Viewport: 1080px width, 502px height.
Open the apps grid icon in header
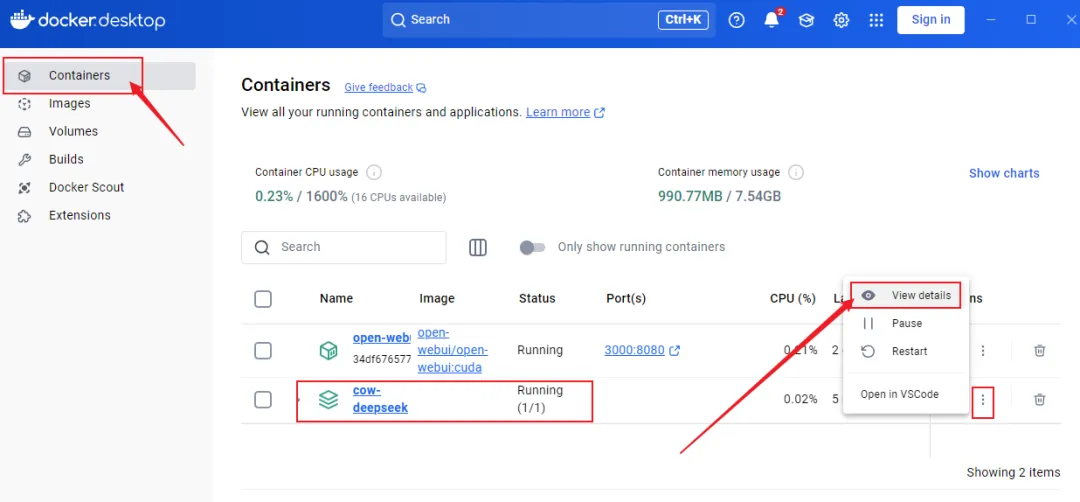(876, 20)
